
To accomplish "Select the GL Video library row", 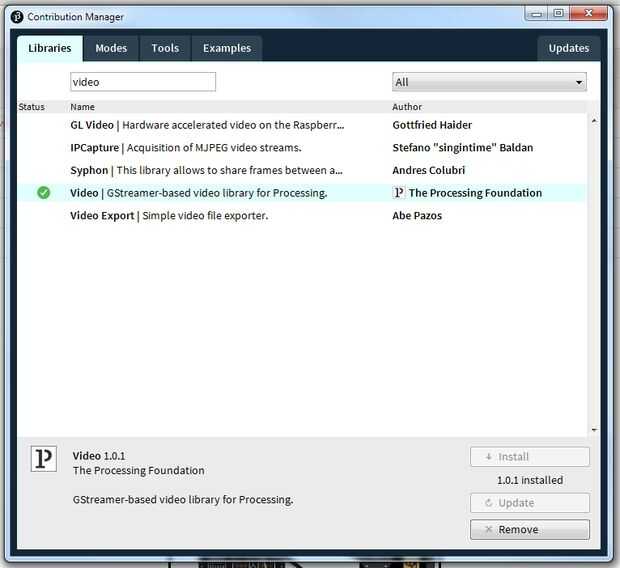I will [x=302, y=125].
